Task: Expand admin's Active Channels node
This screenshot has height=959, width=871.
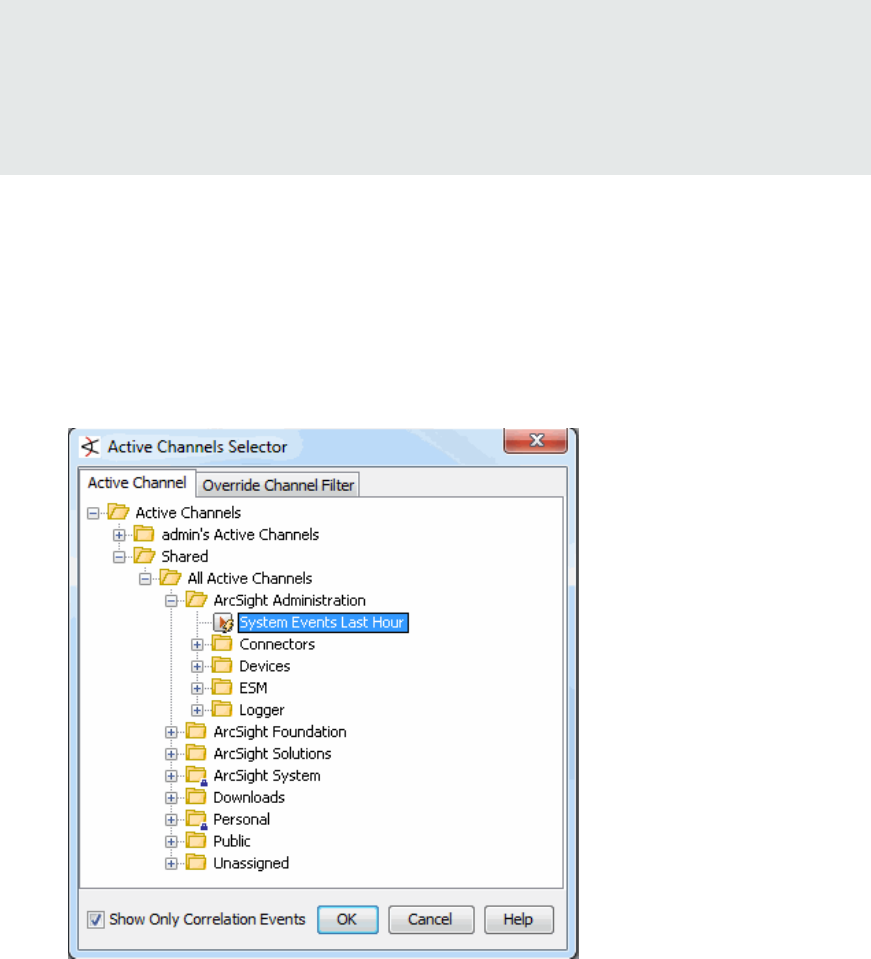Action: 119,535
